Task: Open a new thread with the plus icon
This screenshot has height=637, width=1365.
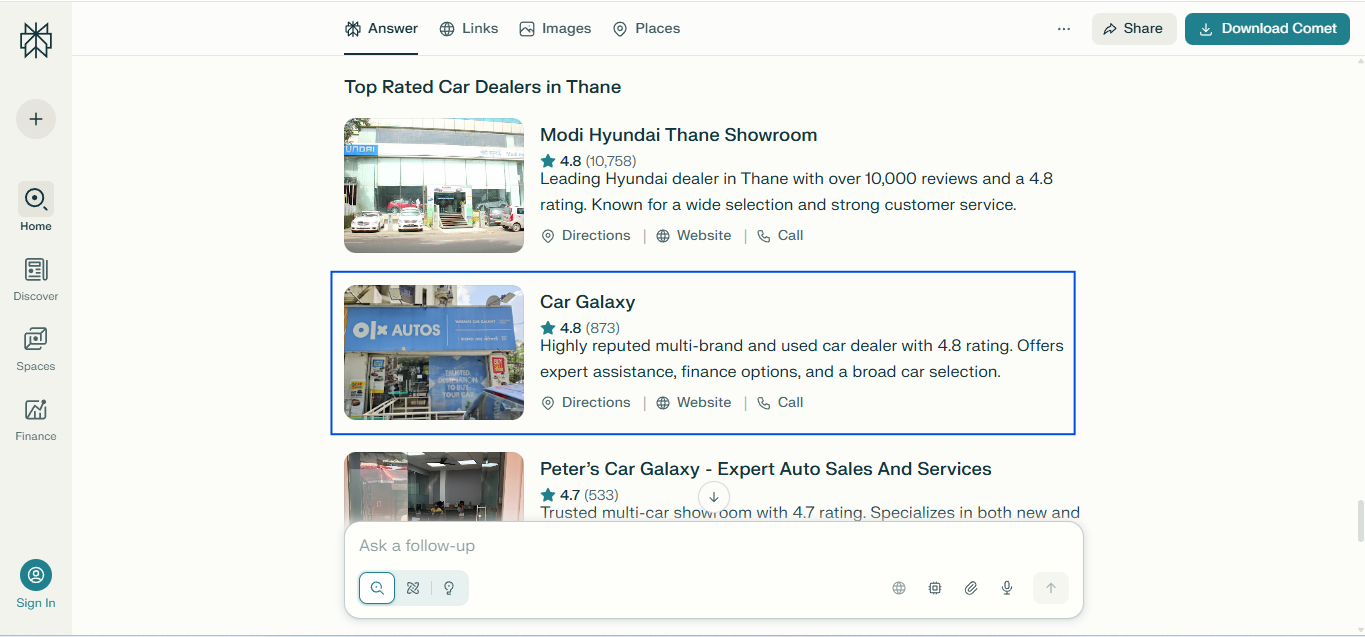Action: pyautogui.click(x=35, y=118)
